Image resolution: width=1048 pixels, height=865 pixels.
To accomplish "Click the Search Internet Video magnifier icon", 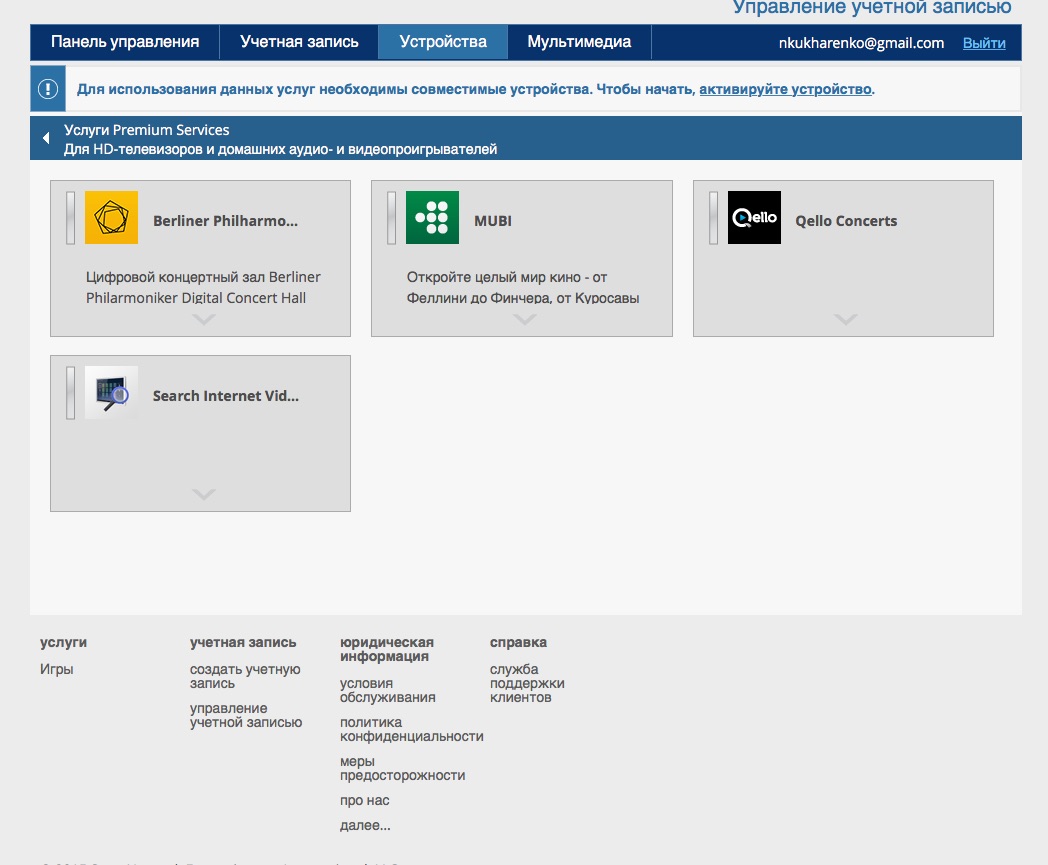I will click(111, 393).
